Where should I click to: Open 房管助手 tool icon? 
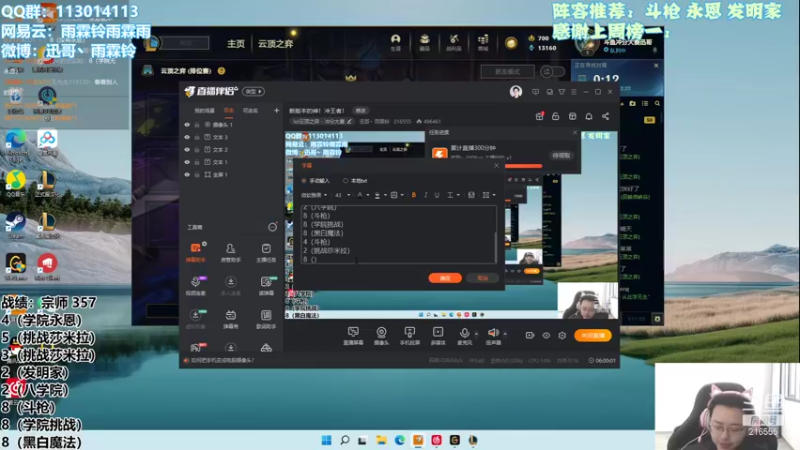(231, 253)
